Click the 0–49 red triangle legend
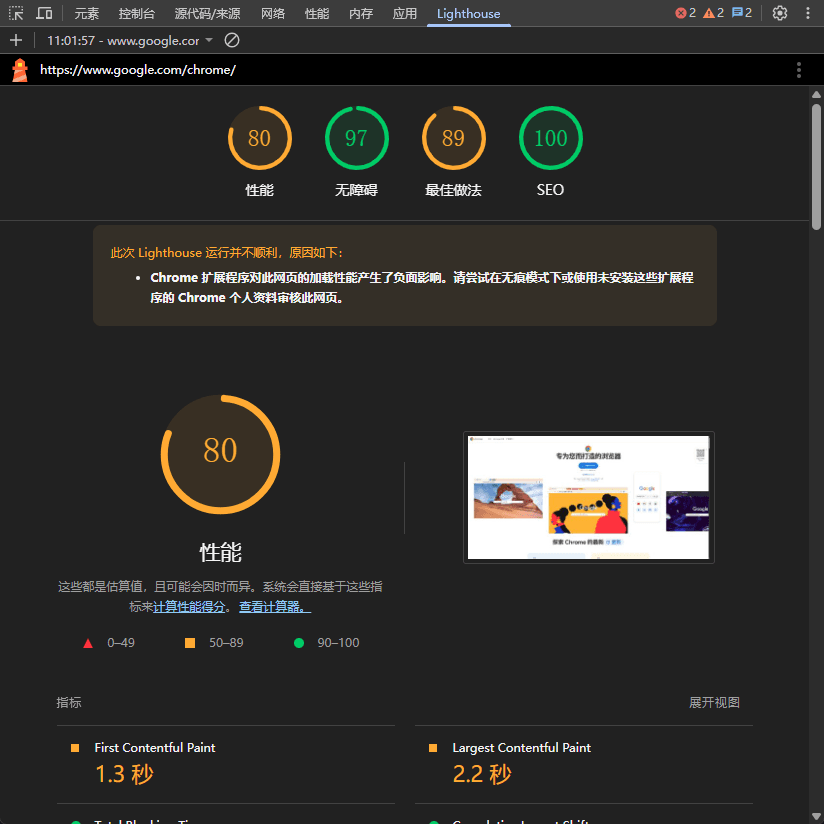Image resolution: width=824 pixels, height=824 pixels. click(109, 643)
